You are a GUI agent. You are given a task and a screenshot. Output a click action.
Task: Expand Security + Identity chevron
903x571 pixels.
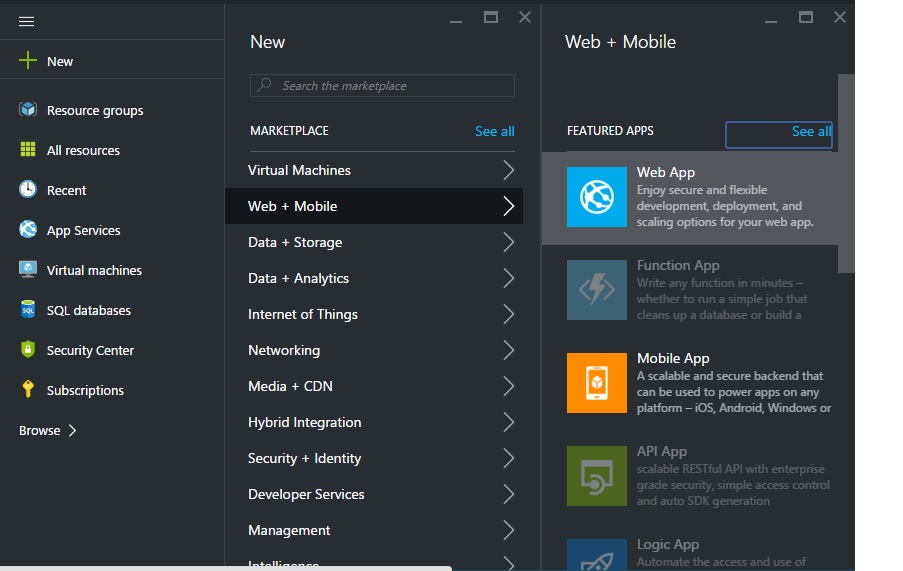click(x=508, y=458)
